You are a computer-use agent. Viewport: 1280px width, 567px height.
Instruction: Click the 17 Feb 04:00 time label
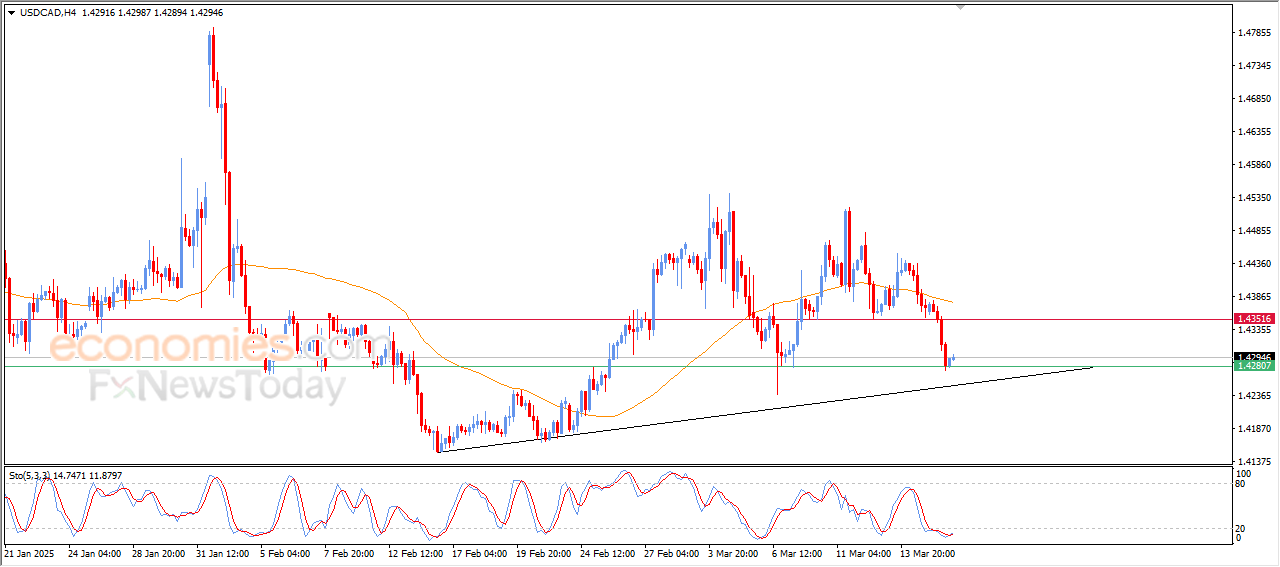point(479,553)
